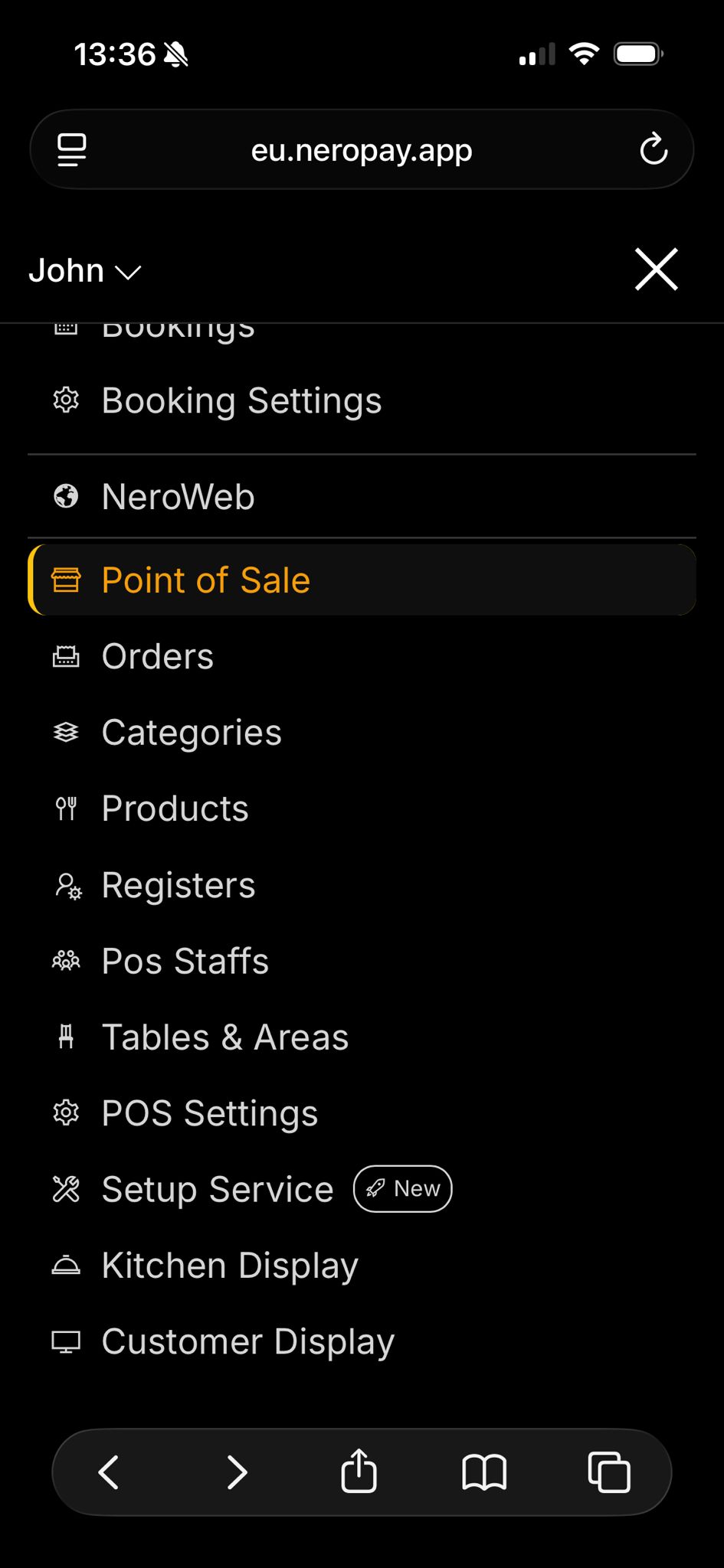
Task: Go back to the previous page
Action: [109, 1472]
